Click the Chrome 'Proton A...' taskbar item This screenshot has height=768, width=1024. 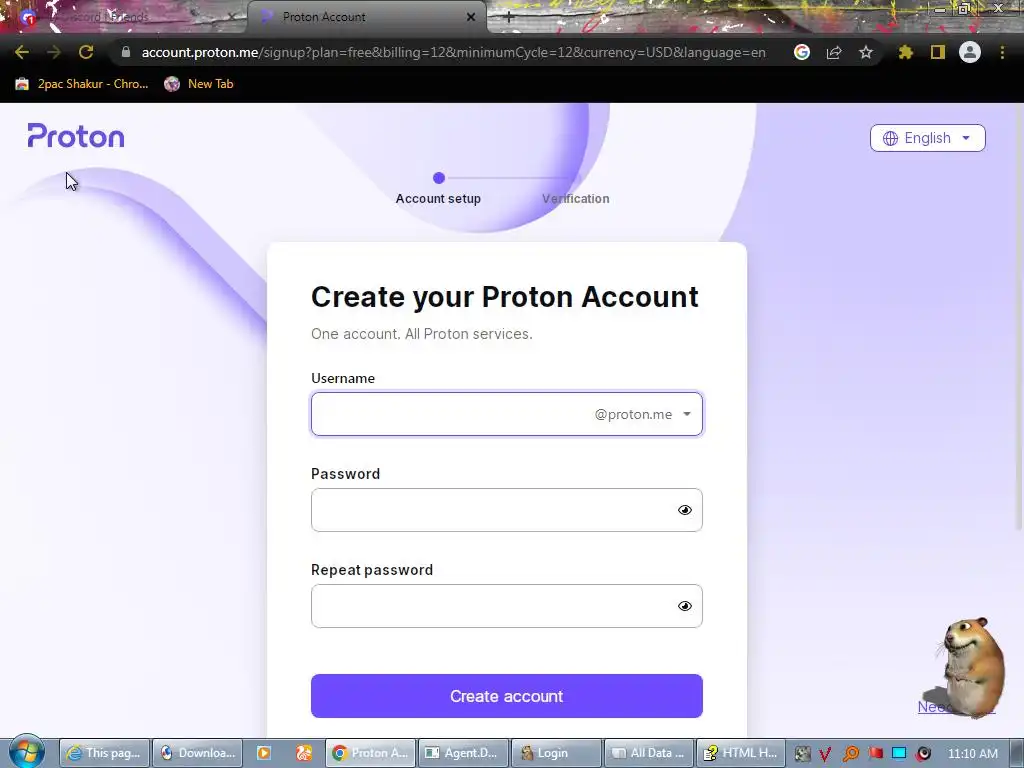[370, 753]
